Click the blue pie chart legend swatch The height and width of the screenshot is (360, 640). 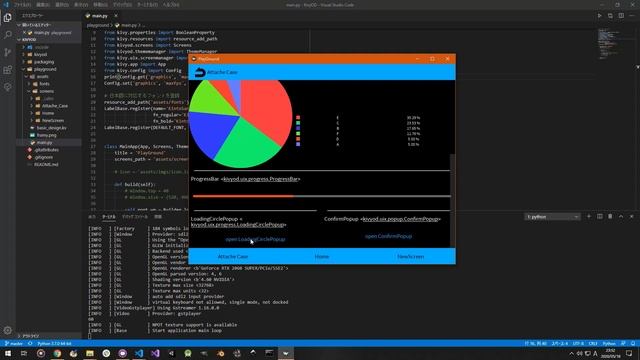click(298, 128)
